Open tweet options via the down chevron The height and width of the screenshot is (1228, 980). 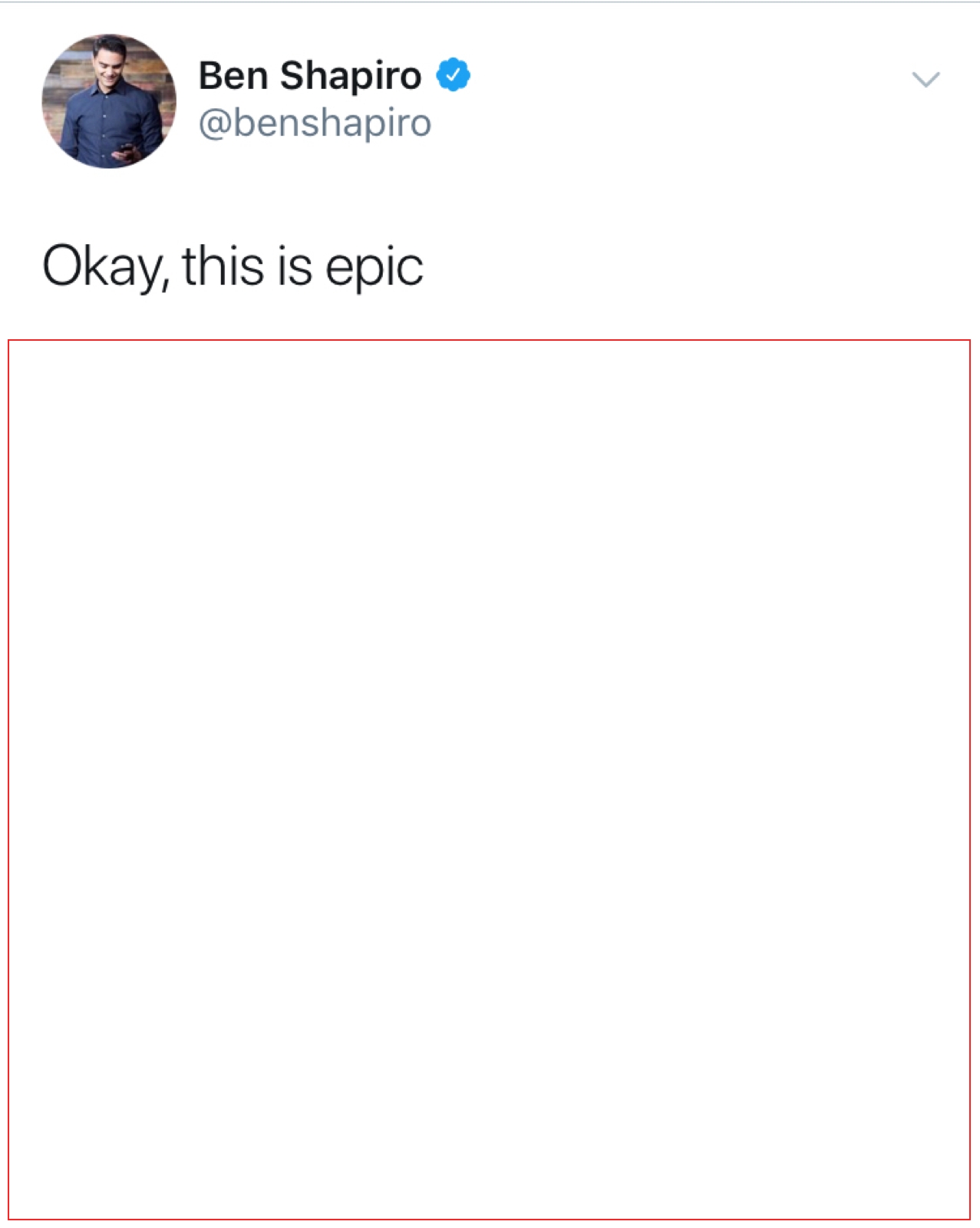point(926,79)
